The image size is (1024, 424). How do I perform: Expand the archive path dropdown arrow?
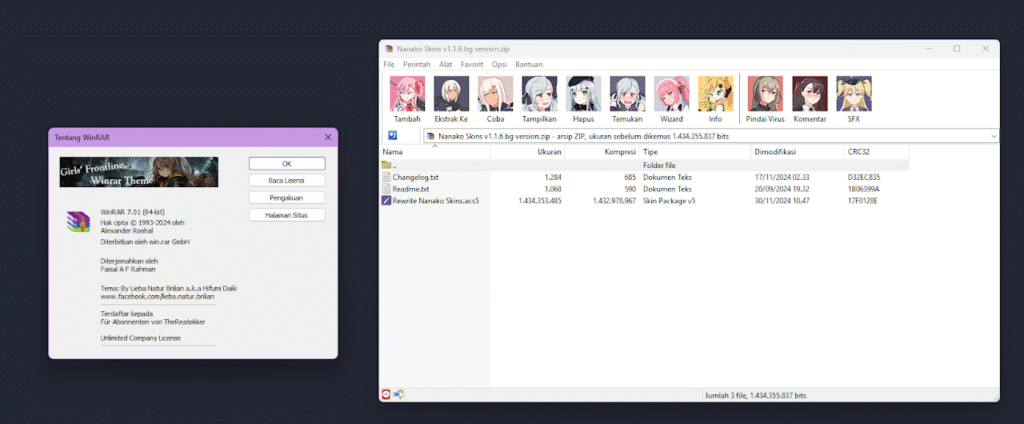tap(993, 136)
